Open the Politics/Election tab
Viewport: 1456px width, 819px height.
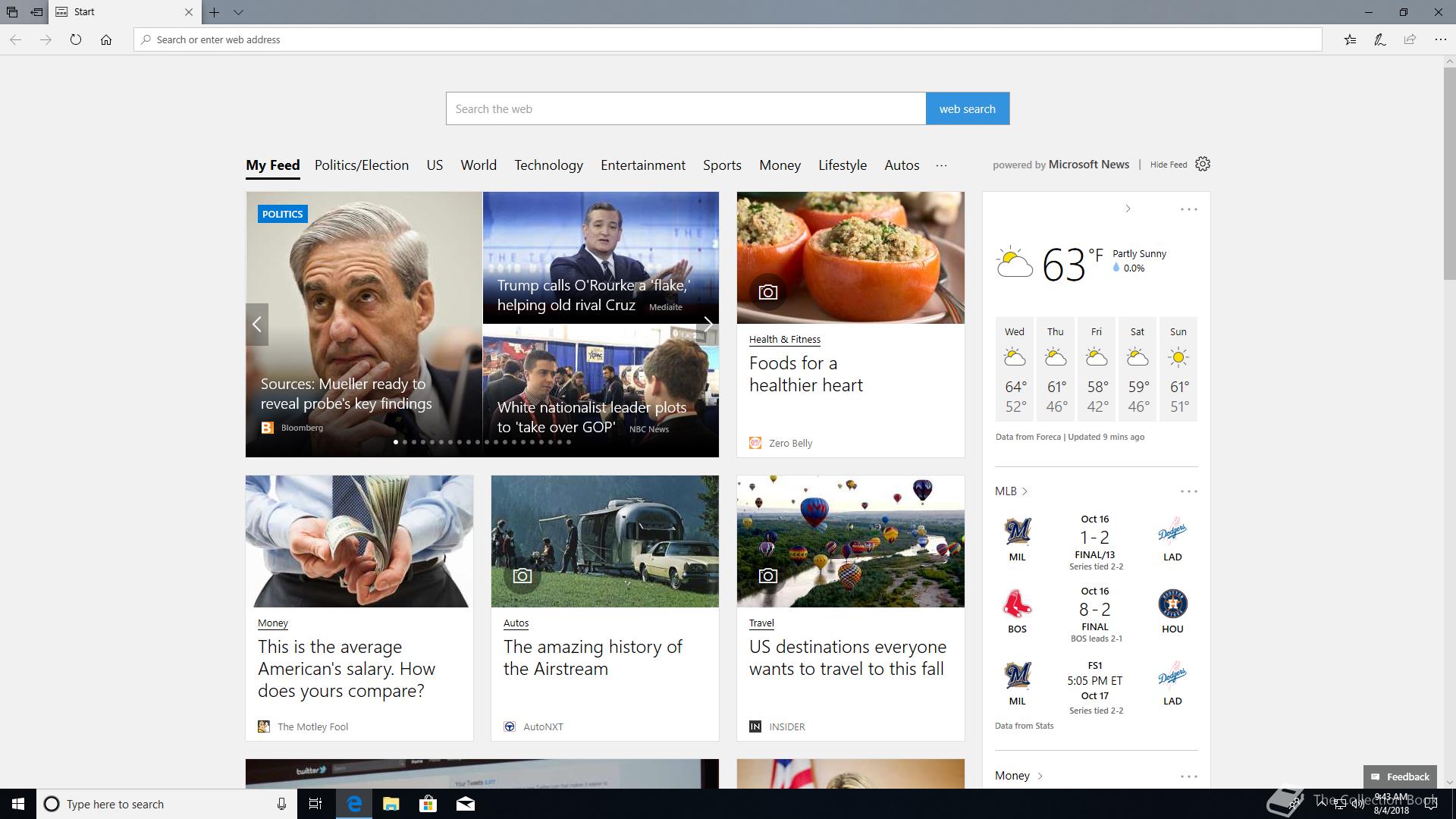coord(362,165)
